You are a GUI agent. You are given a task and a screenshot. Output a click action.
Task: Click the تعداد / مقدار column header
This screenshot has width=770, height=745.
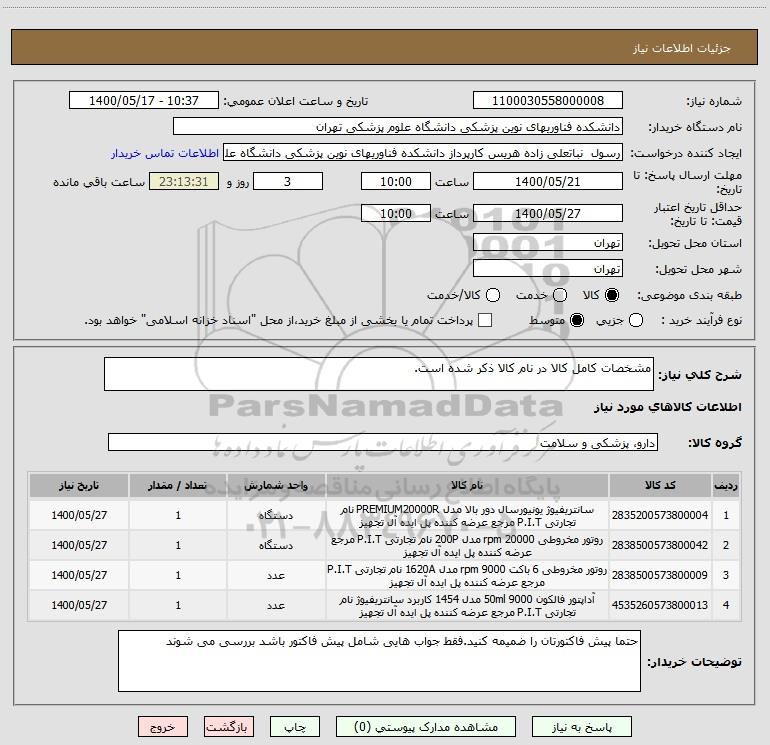point(178,485)
